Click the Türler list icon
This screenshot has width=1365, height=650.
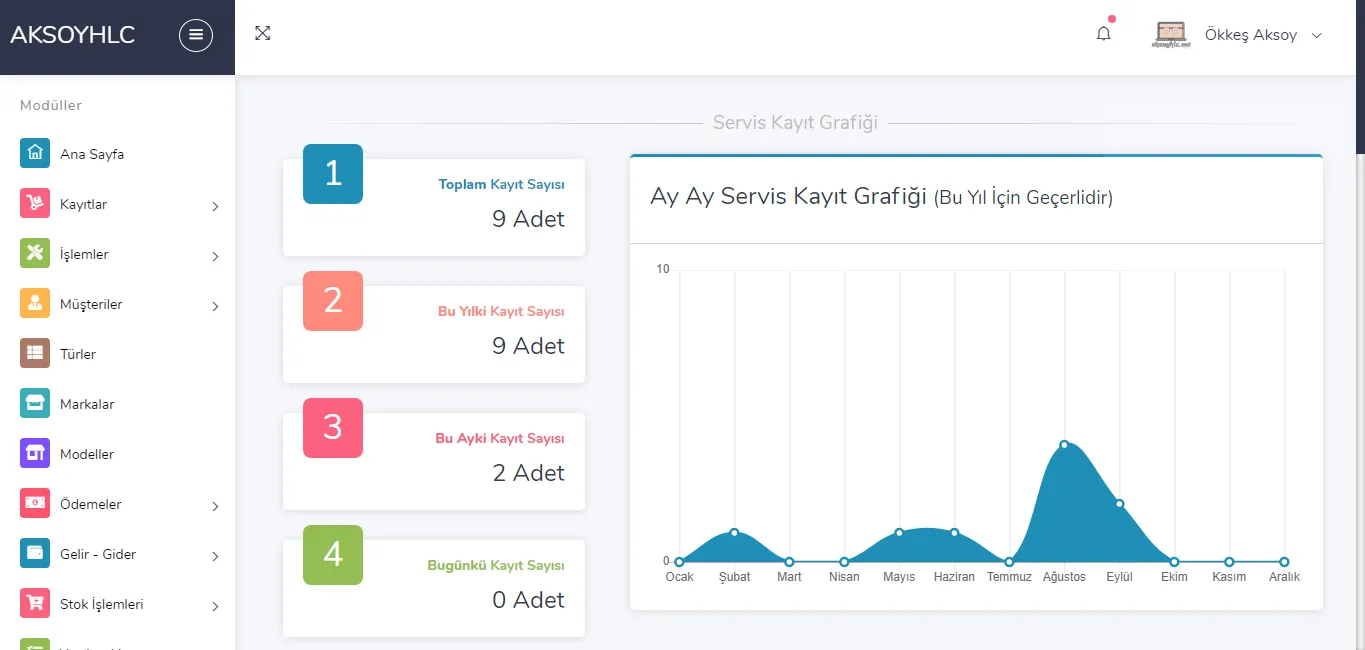point(35,354)
